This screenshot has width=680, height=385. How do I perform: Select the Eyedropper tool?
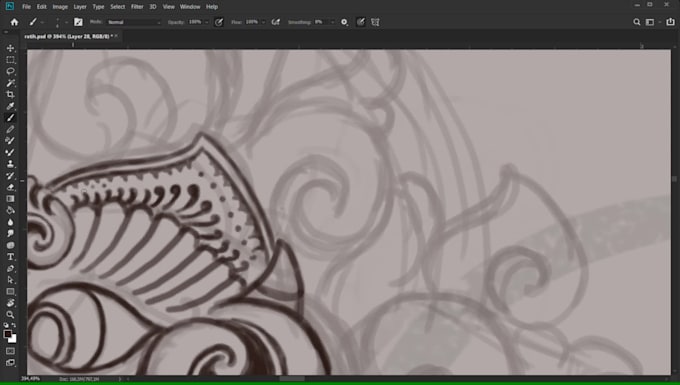[x=10, y=106]
